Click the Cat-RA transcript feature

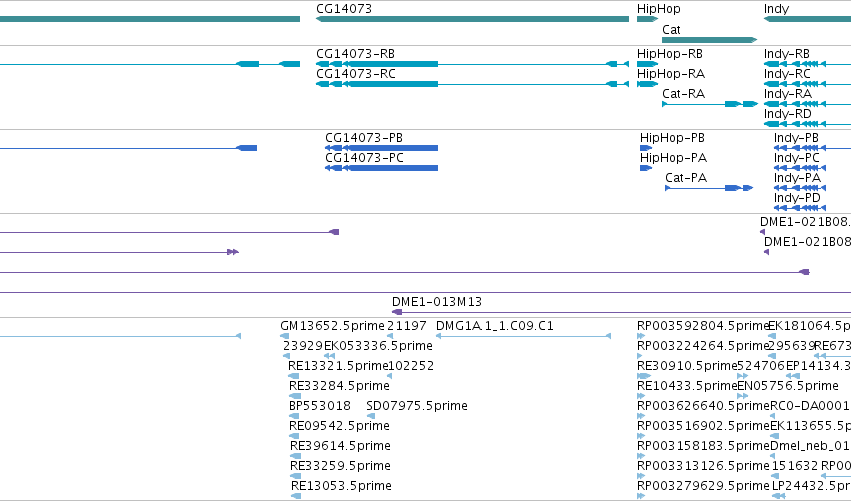(710, 104)
